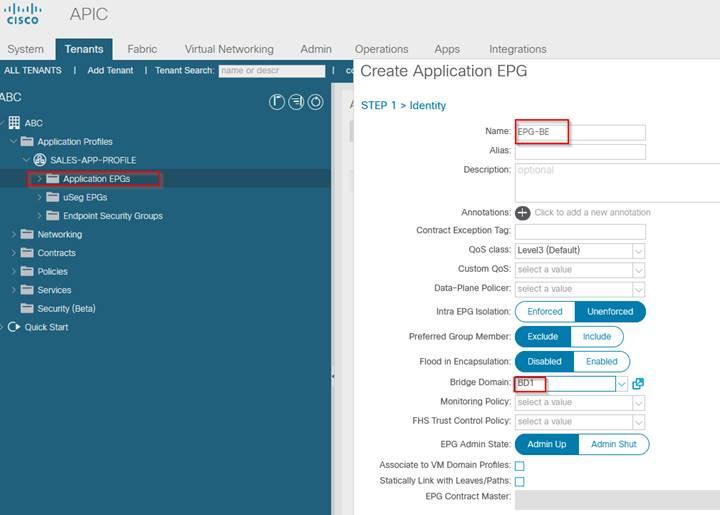Click the Contracts folder icon

point(27,253)
